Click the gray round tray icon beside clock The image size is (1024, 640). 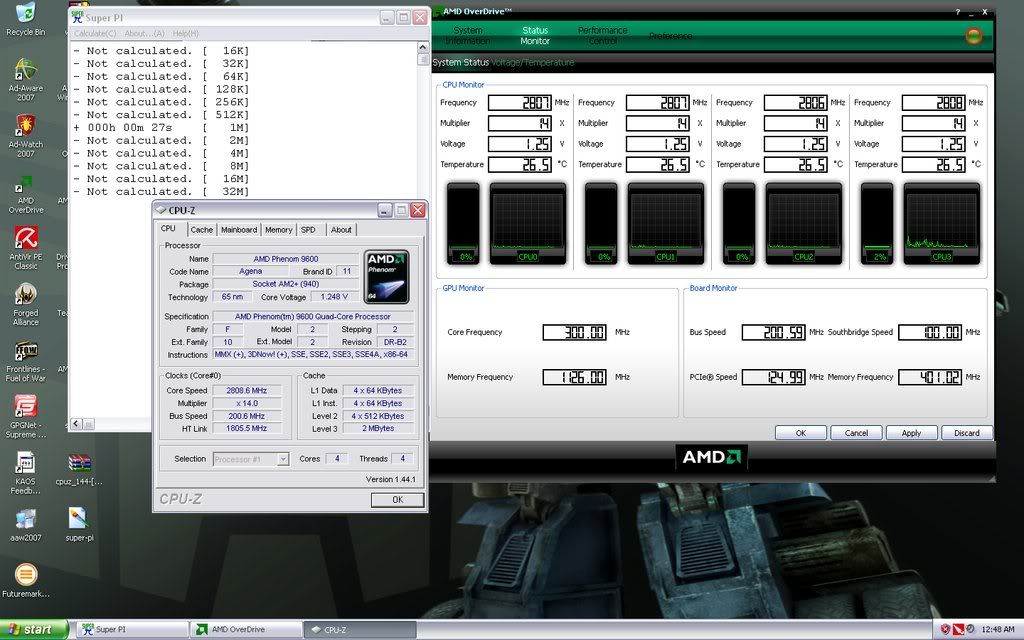pyautogui.click(x=970, y=630)
